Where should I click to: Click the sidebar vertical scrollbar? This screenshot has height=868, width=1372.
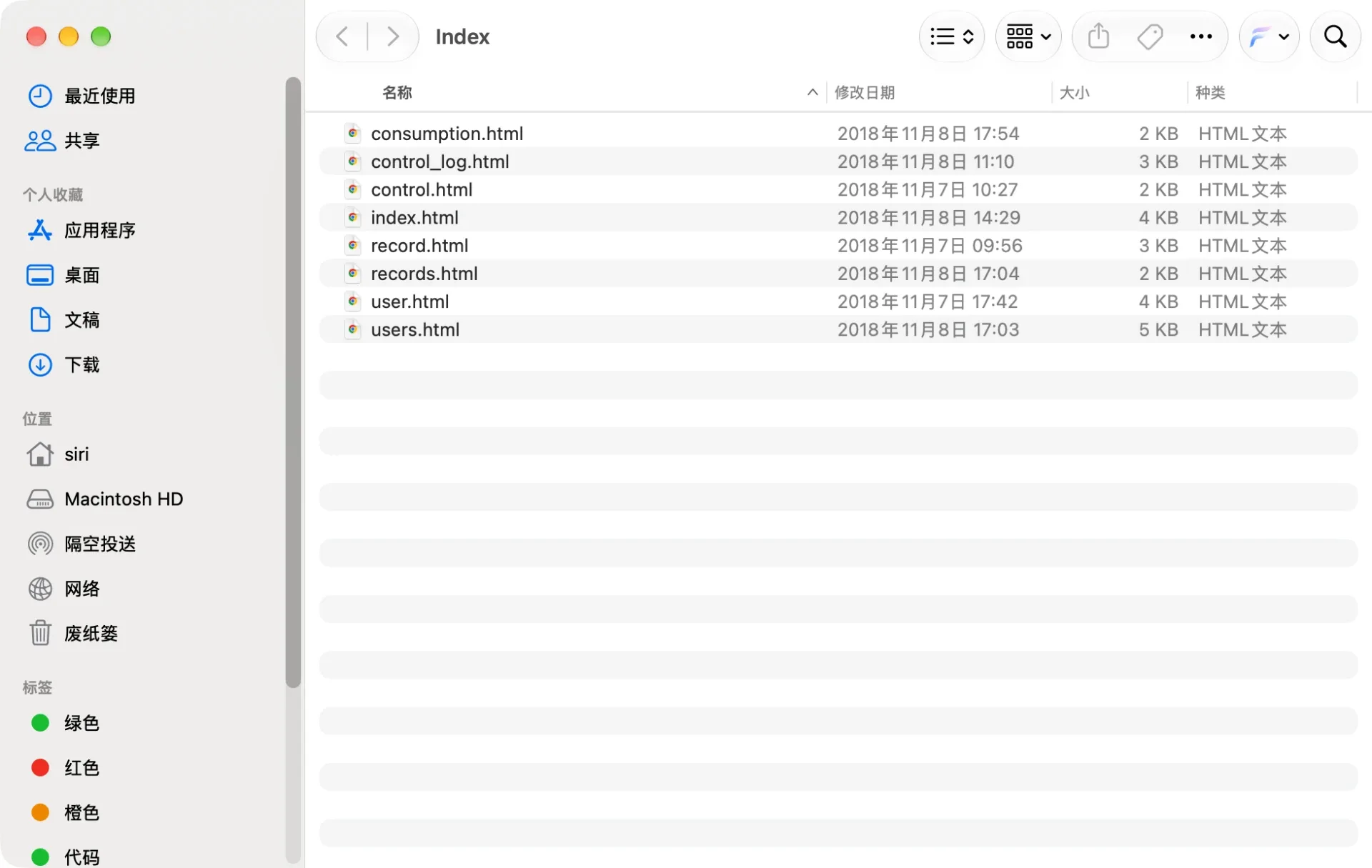click(x=292, y=382)
